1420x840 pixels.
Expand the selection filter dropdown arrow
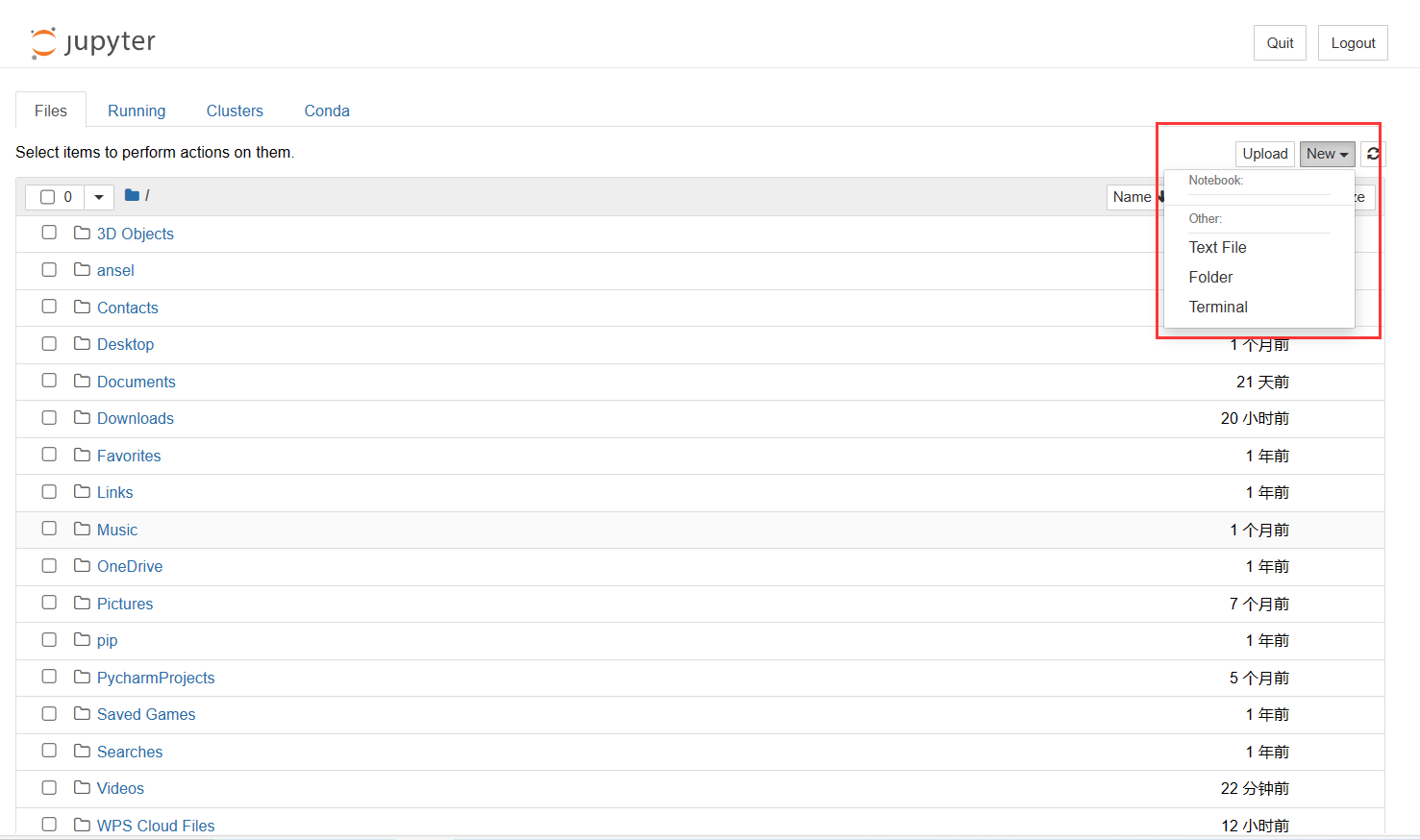[99, 197]
